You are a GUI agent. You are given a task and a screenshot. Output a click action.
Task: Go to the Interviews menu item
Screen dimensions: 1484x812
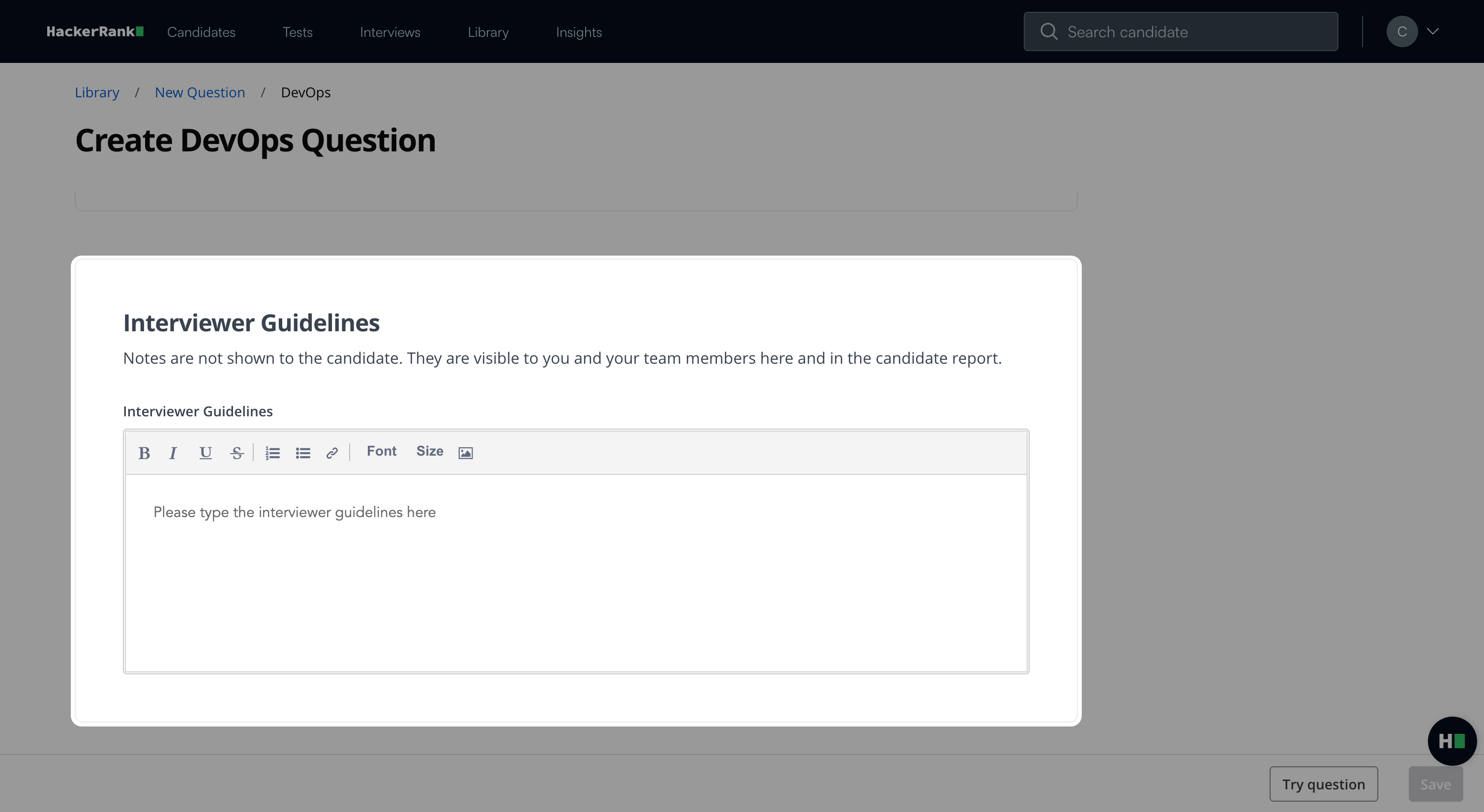click(390, 32)
